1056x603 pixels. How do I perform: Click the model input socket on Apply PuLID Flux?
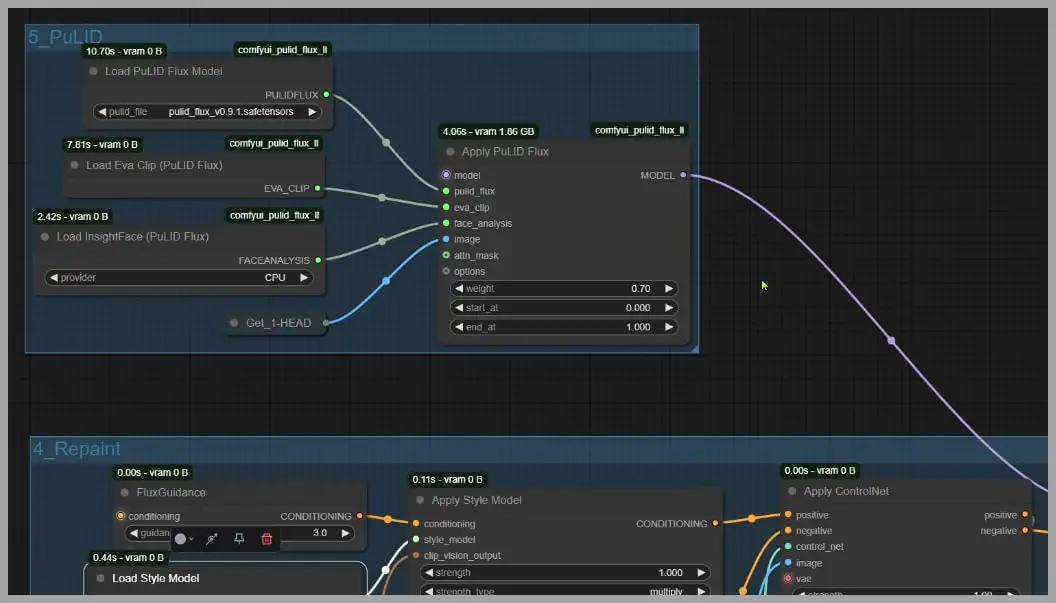pyautogui.click(x=446, y=175)
